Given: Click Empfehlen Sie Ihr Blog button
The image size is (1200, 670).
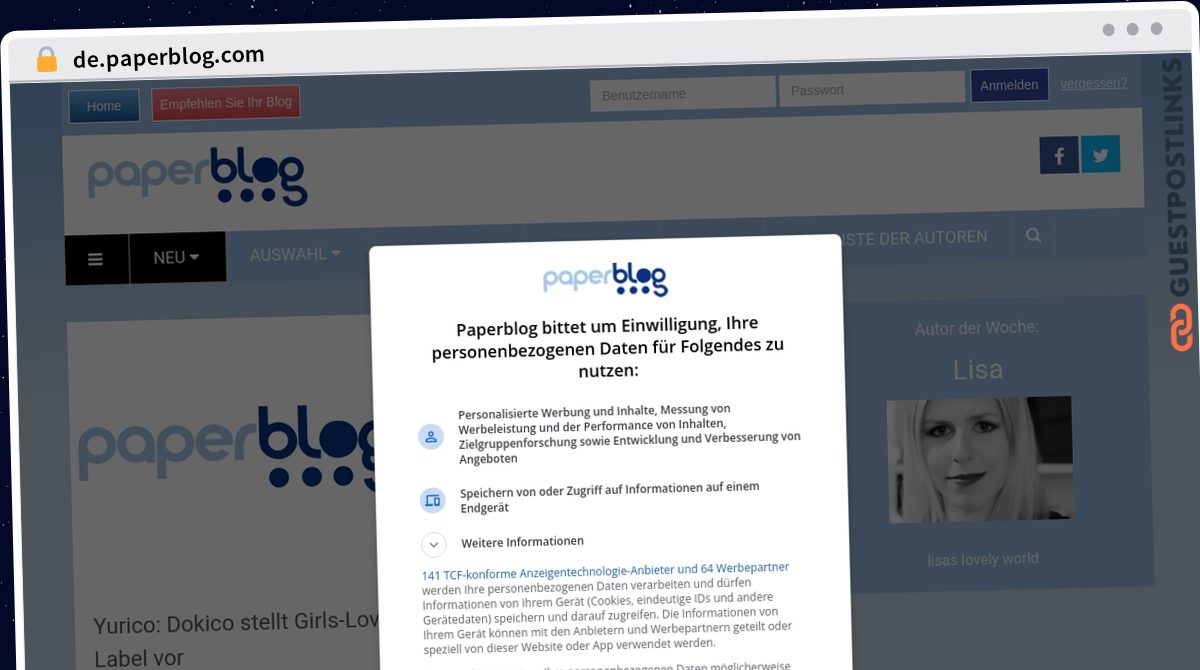Looking at the screenshot, I should click(226, 103).
